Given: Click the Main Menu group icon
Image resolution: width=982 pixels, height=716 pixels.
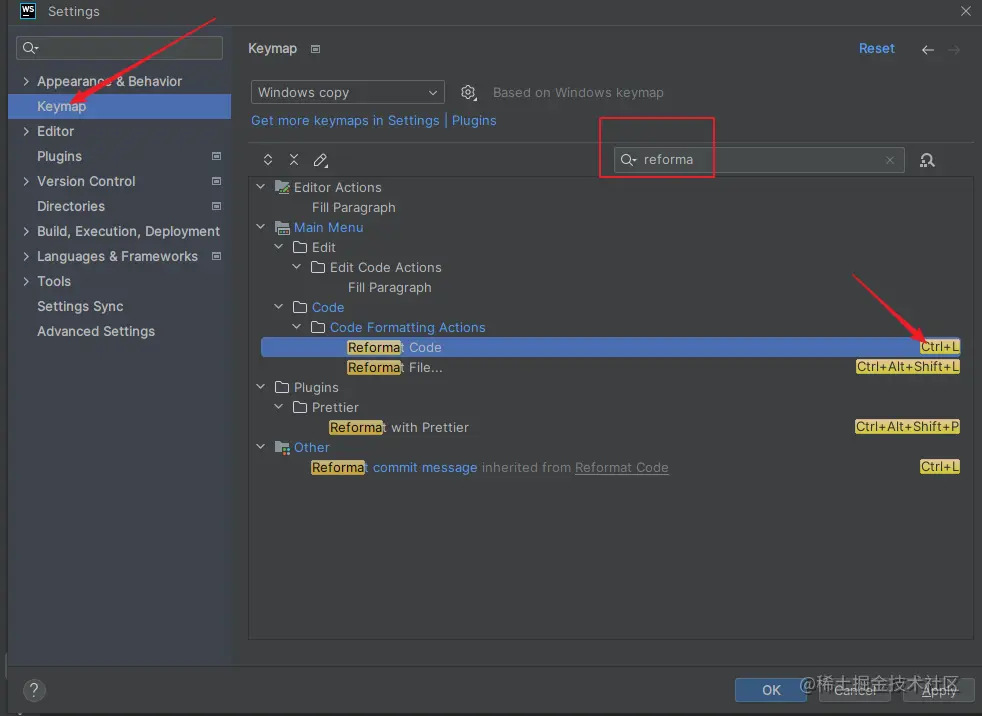Looking at the screenshot, I should (x=282, y=227).
